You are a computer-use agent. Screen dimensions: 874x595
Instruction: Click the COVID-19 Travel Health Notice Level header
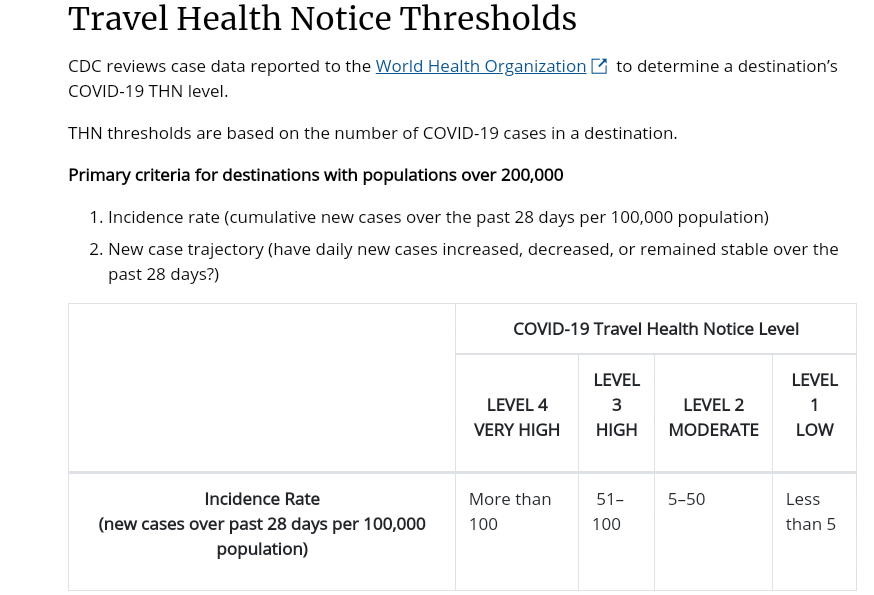[x=655, y=328]
